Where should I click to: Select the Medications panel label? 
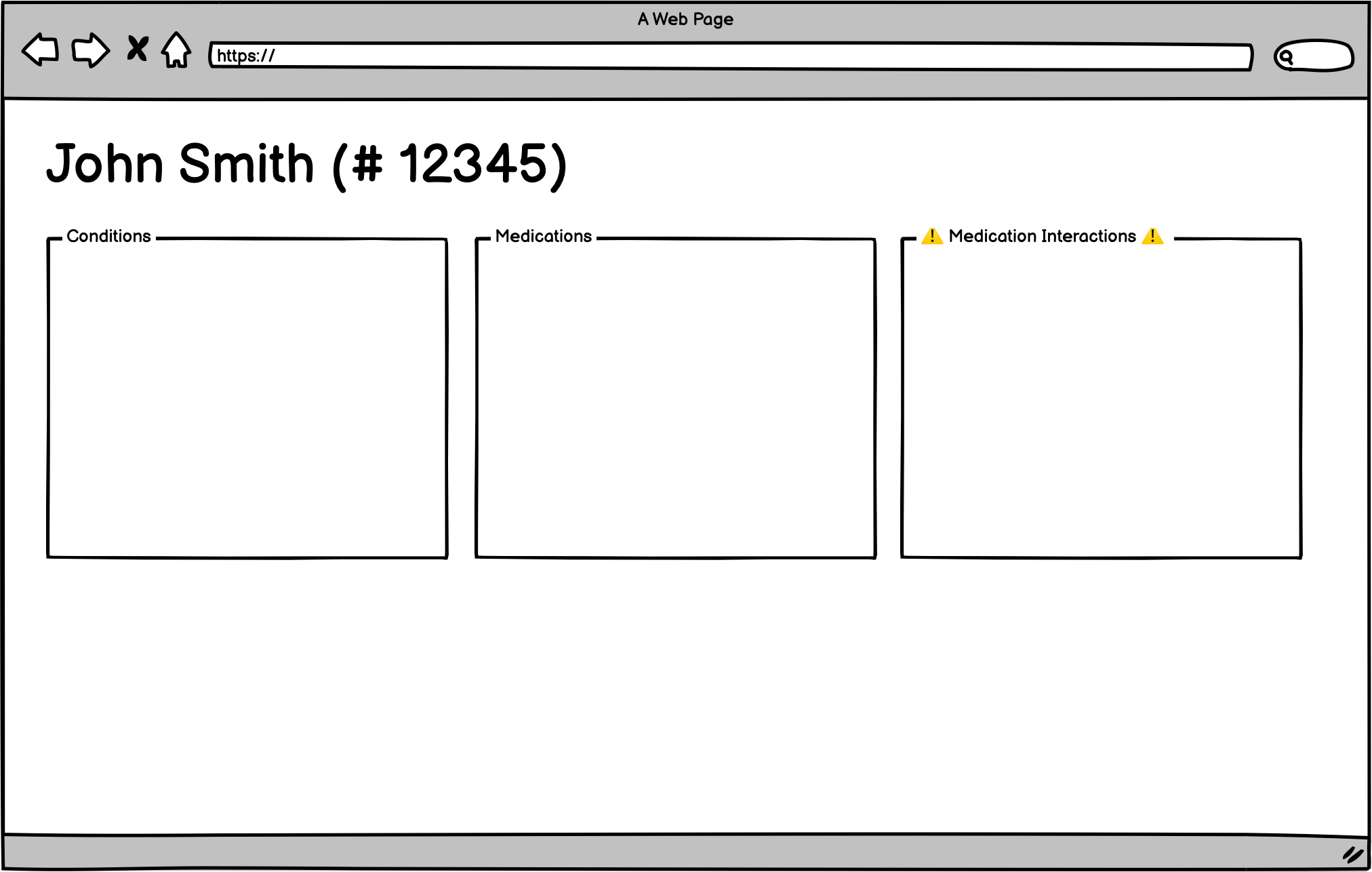point(543,236)
